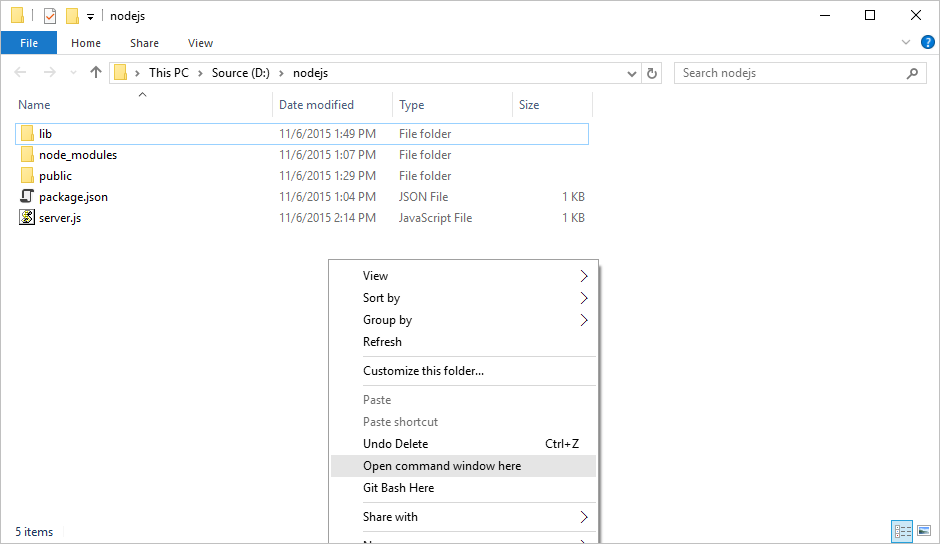This screenshot has height=544, width=940.
Task: Open the Sort by context submenu
Action: click(463, 298)
